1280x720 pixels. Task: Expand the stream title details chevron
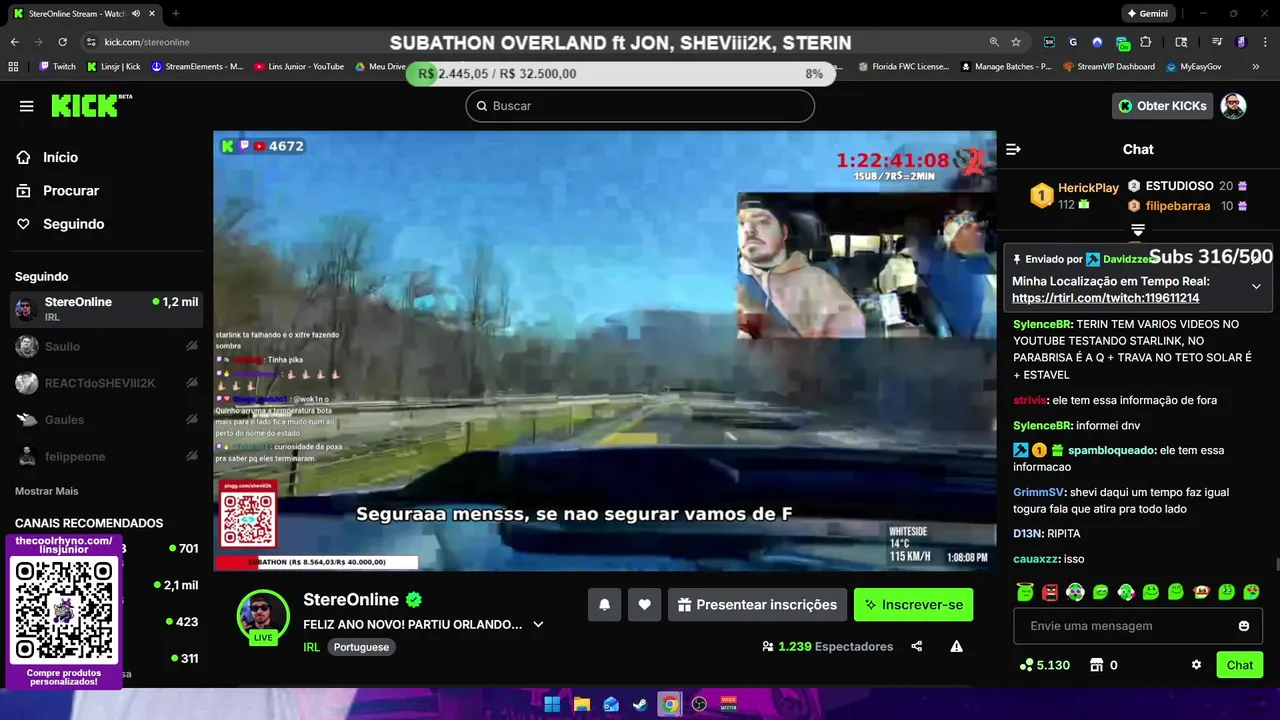(538, 624)
